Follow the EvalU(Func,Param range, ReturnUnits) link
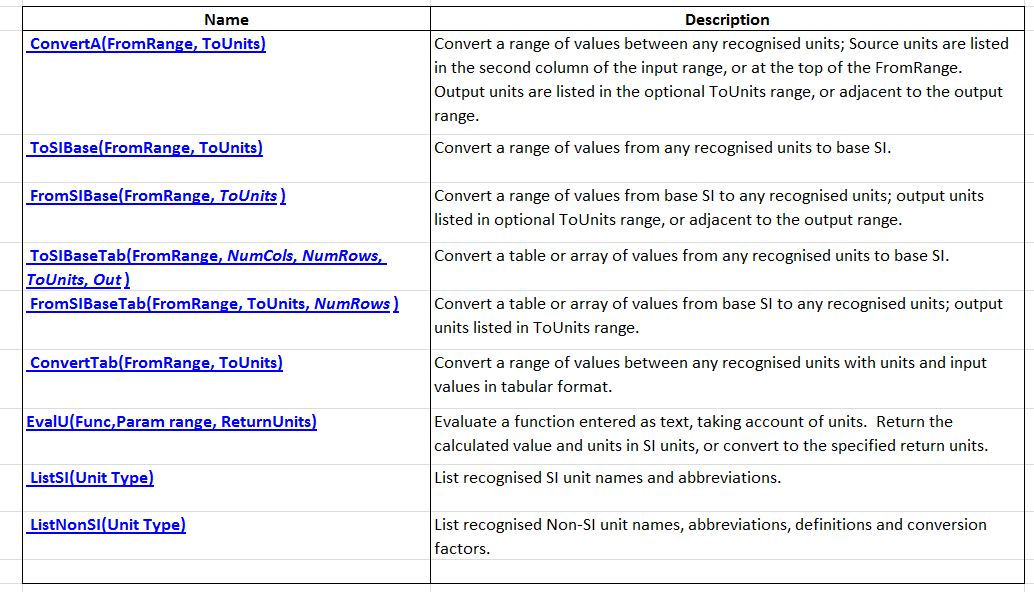The image size is (1034, 592). tap(171, 422)
